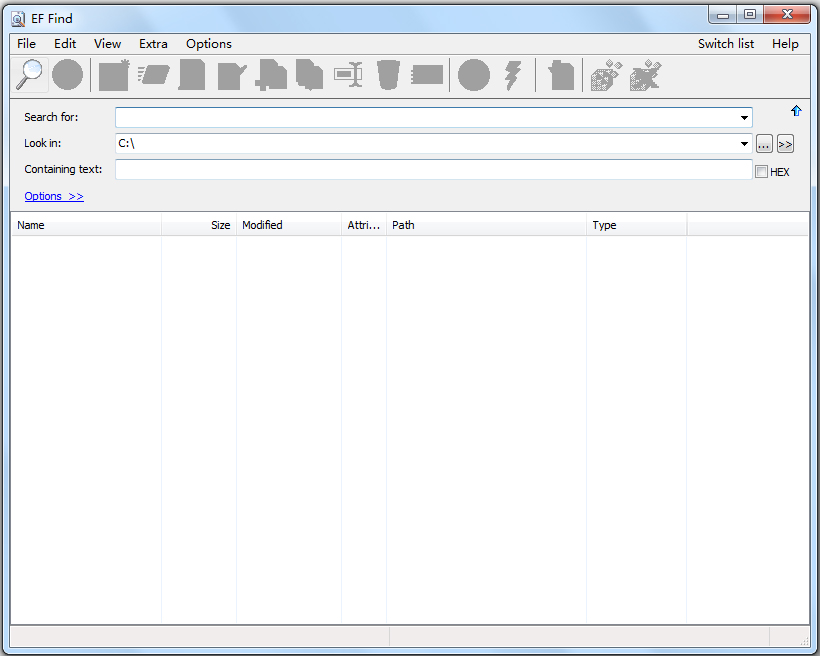The width and height of the screenshot is (820, 656).
Task: Sort results by the Type column
Action: (x=636, y=225)
